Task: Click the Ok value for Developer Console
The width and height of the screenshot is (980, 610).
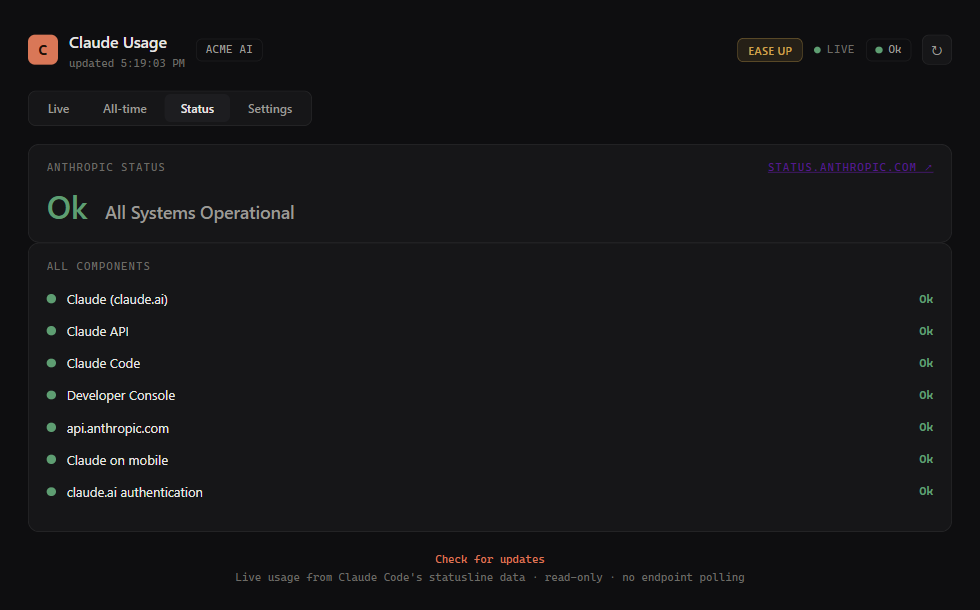Action: tap(926, 395)
